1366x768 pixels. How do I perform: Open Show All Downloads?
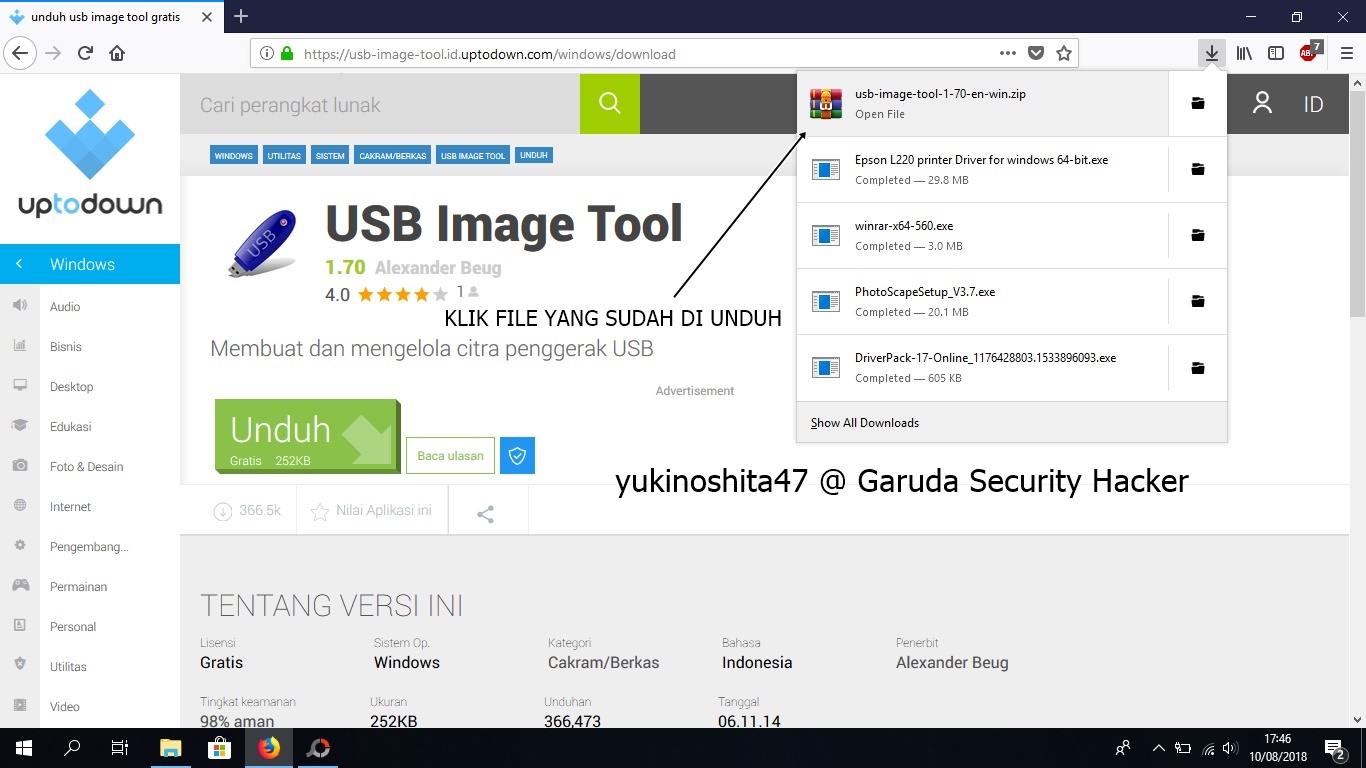click(863, 422)
